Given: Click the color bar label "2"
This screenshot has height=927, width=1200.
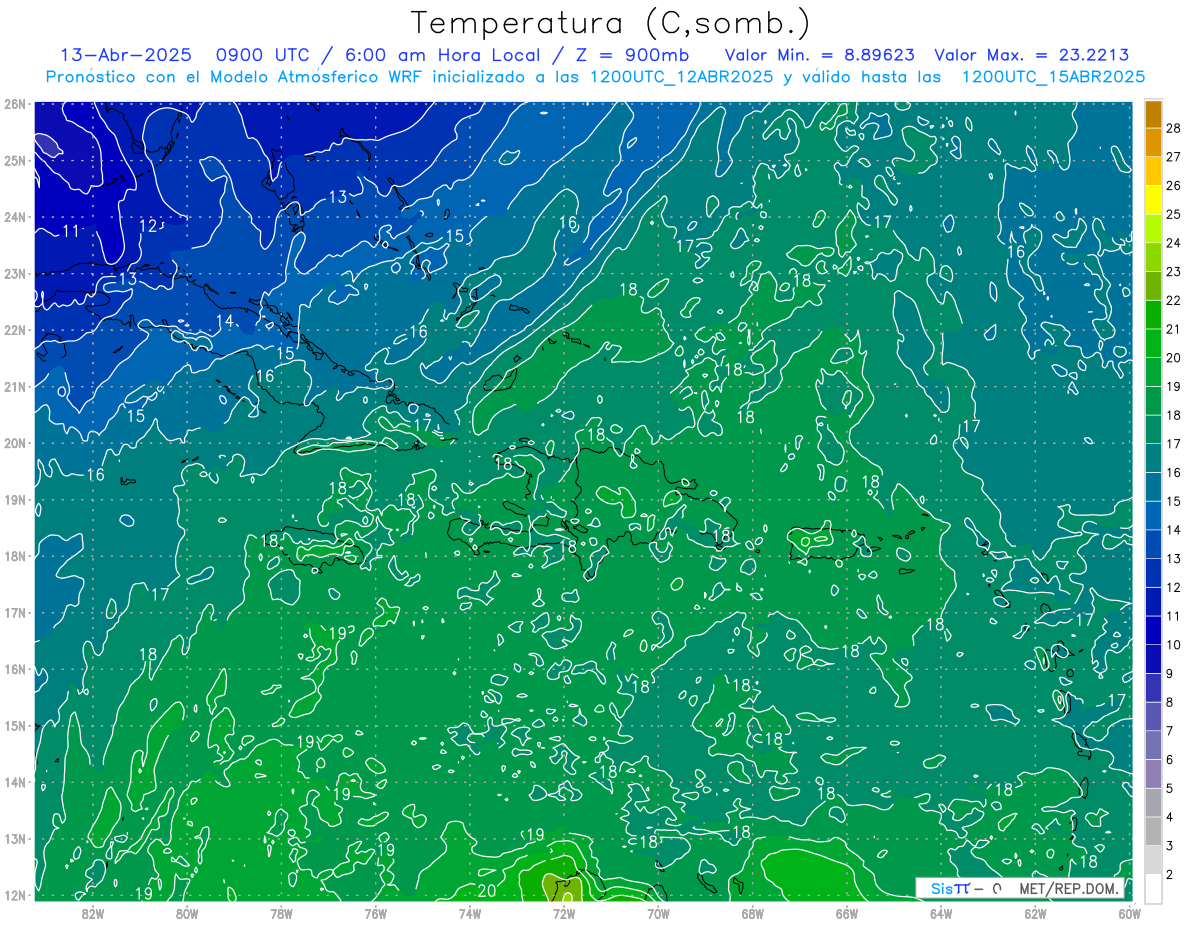Looking at the screenshot, I should pos(1170,874).
